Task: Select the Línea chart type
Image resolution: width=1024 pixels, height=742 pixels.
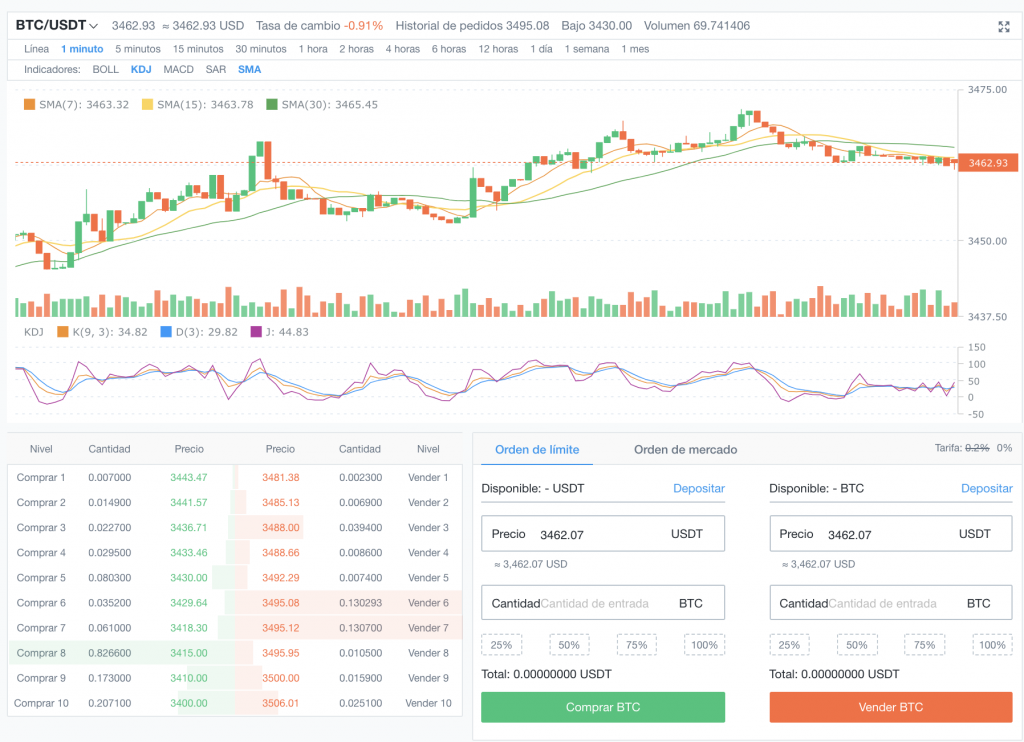Action: point(37,49)
